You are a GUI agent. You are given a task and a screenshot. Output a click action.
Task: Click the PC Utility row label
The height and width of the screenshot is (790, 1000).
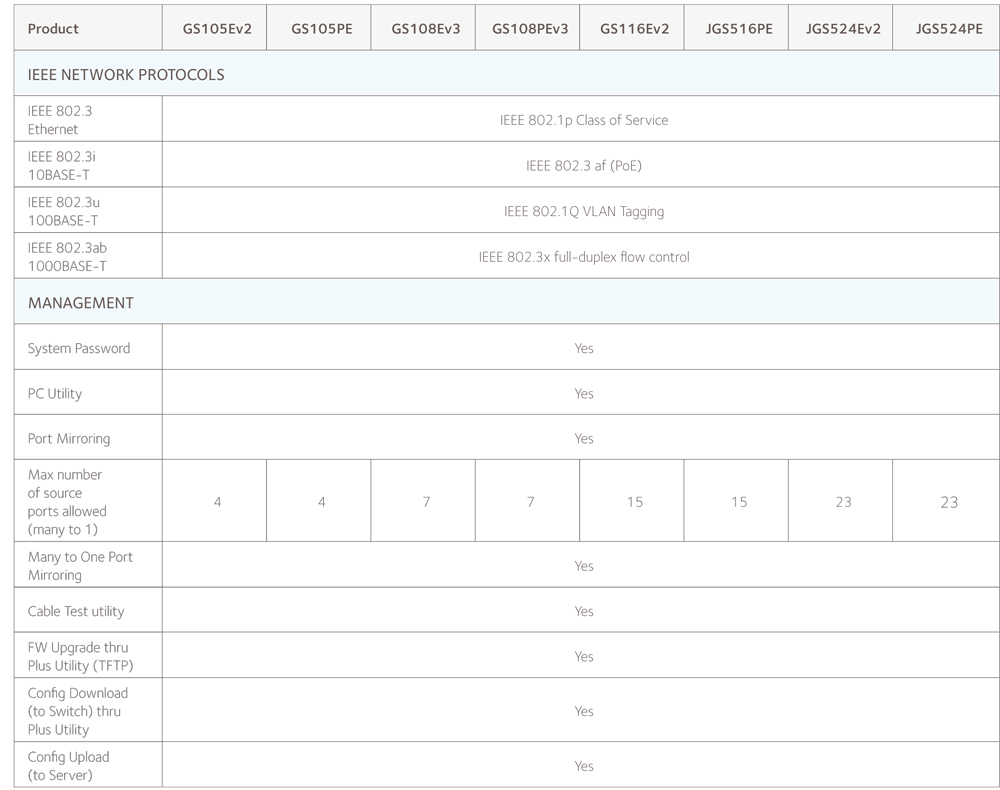click(x=55, y=393)
